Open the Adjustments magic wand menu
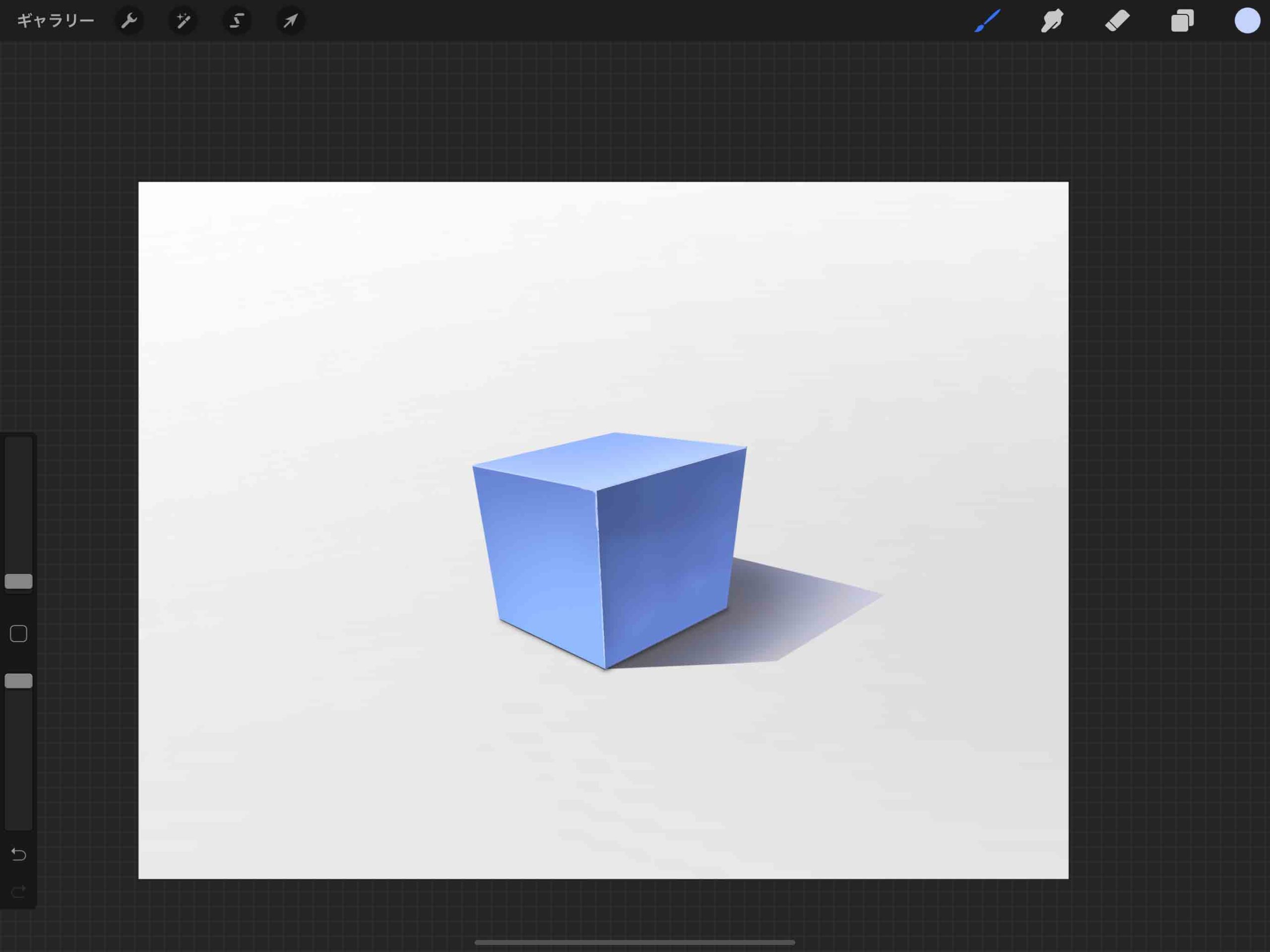Viewport: 1270px width, 952px height. 183,21
